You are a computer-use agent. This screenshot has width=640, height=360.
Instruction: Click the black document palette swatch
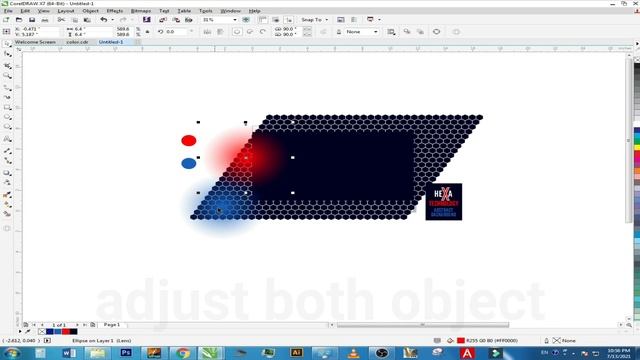(x=73, y=331)
